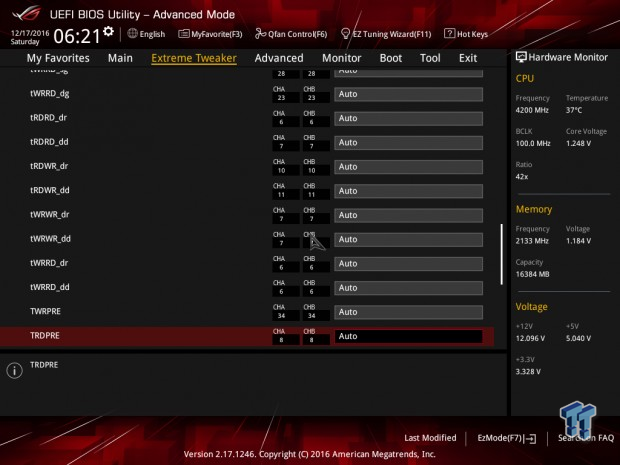Click the tWRRD_dd Auto value field

point(408,288)
